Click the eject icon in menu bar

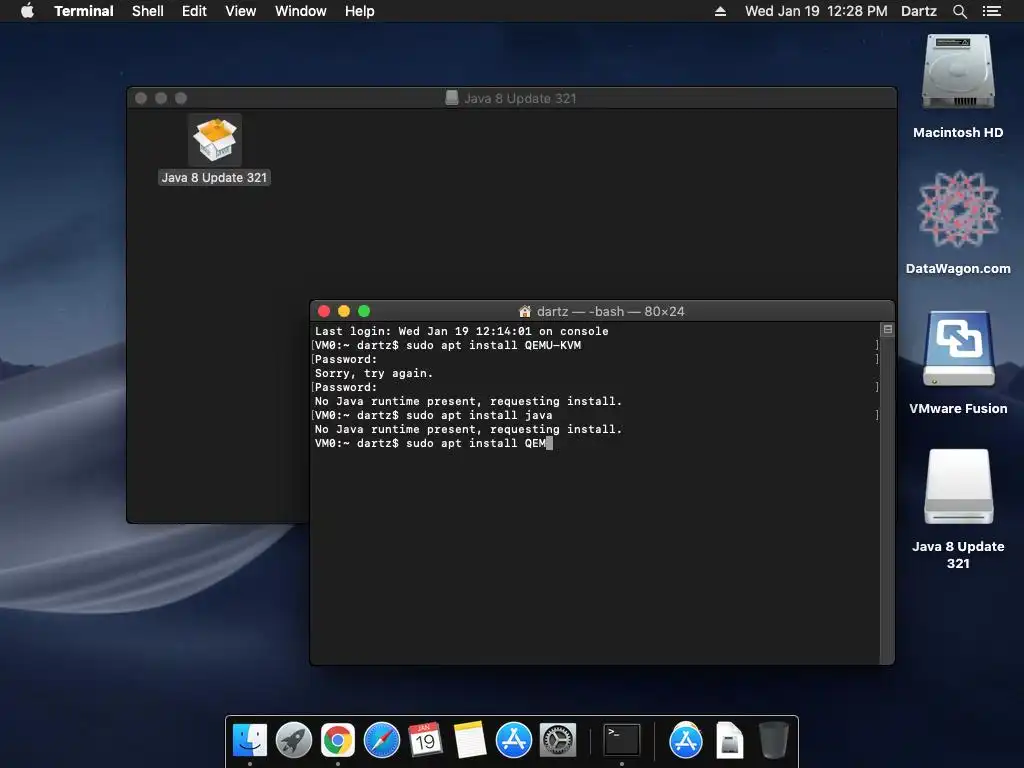point(720,11)
